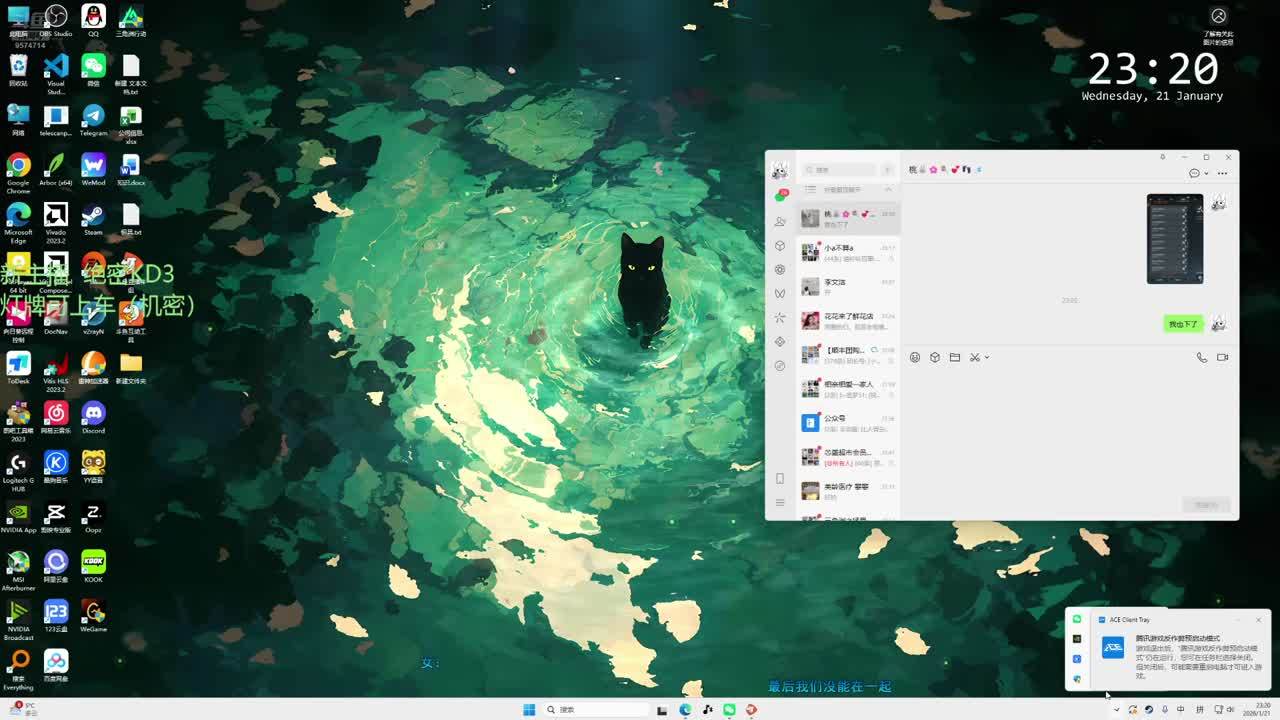
Task: Start a voice call from the chat toolbar
Action: point(1202,357)
